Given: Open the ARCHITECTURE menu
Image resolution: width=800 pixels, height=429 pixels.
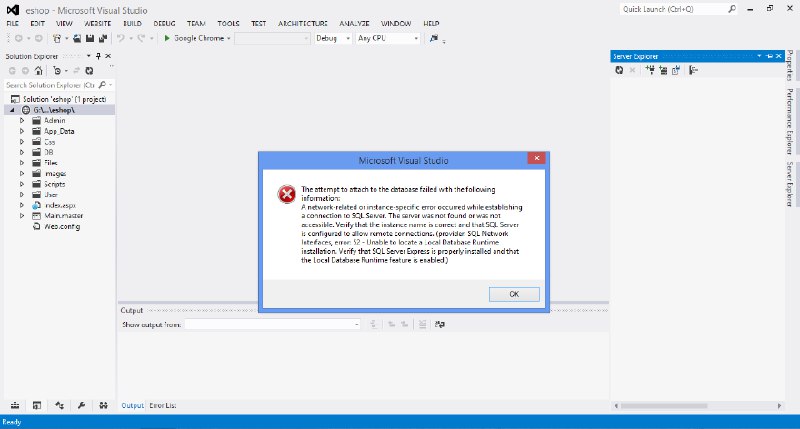Looking at the screenshot, I should coord(303,23).
